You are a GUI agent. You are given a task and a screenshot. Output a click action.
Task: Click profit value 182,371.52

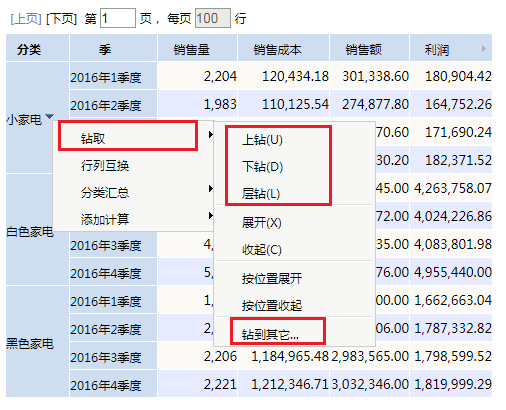click(458, 160)
